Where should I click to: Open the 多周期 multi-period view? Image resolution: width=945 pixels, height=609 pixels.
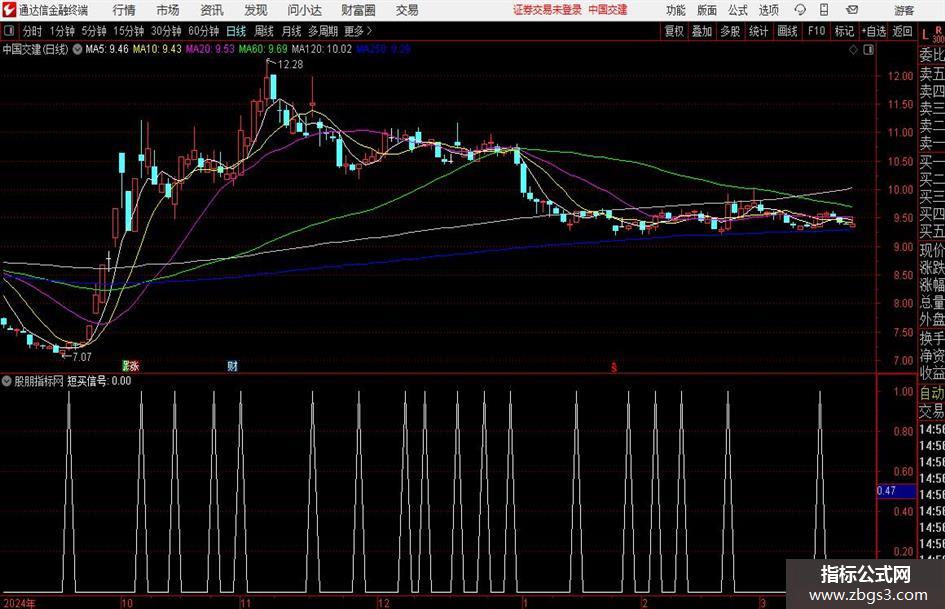(323, 31)
